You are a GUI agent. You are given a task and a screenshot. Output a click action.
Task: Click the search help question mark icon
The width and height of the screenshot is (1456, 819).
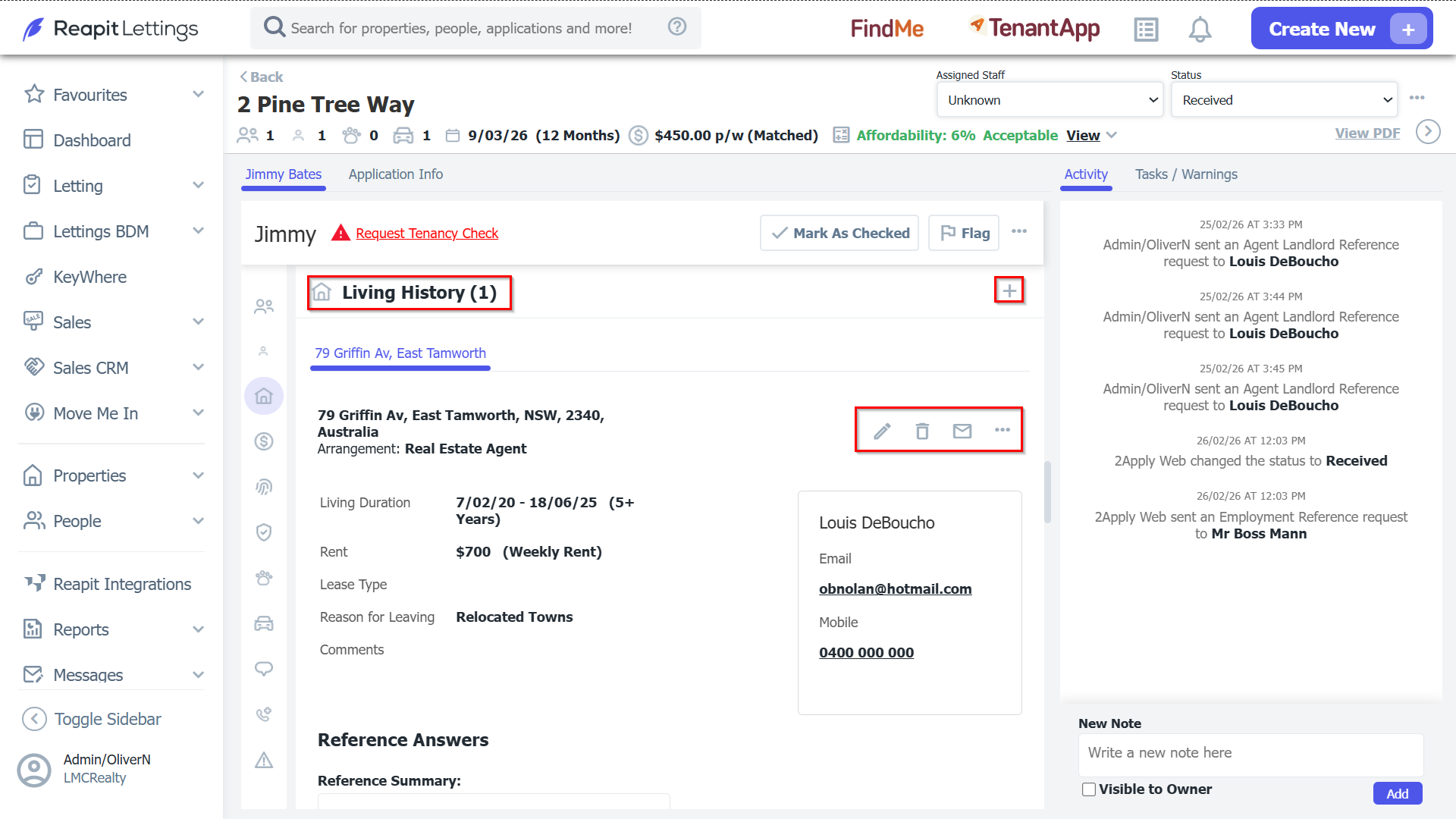(677, 27)
